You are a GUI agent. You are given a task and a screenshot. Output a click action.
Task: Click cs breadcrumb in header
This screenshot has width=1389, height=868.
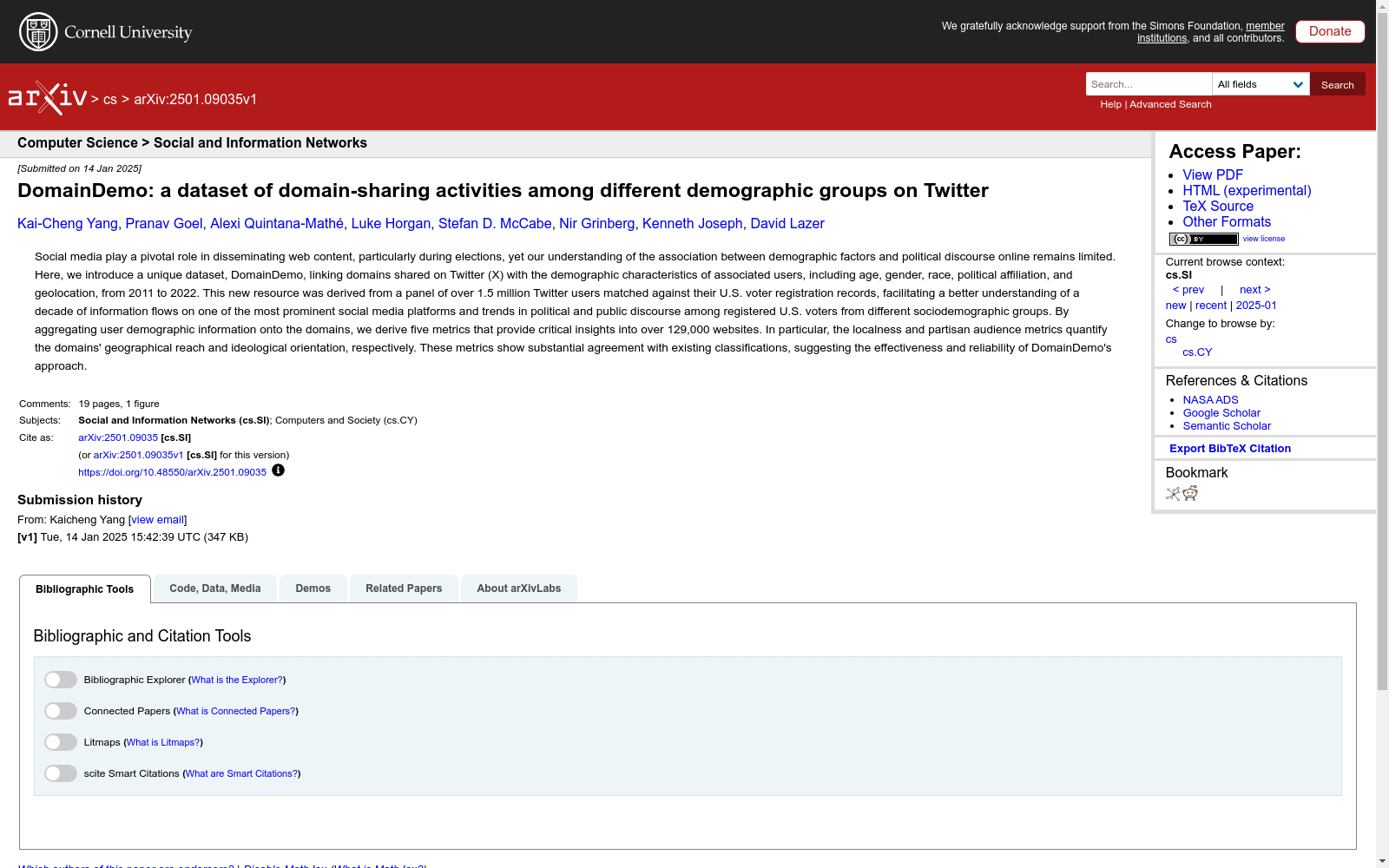pyautogui.click(x=109, y=100)
